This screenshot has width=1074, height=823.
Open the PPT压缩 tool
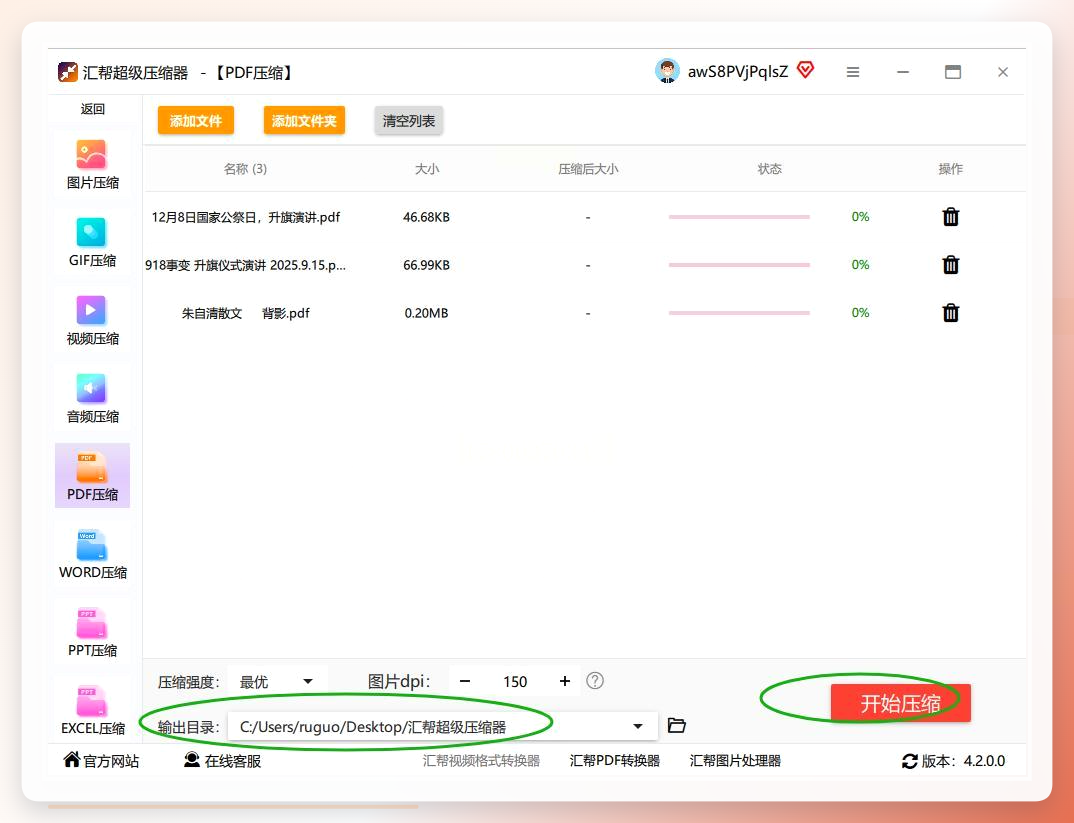[x=92, y=632]
